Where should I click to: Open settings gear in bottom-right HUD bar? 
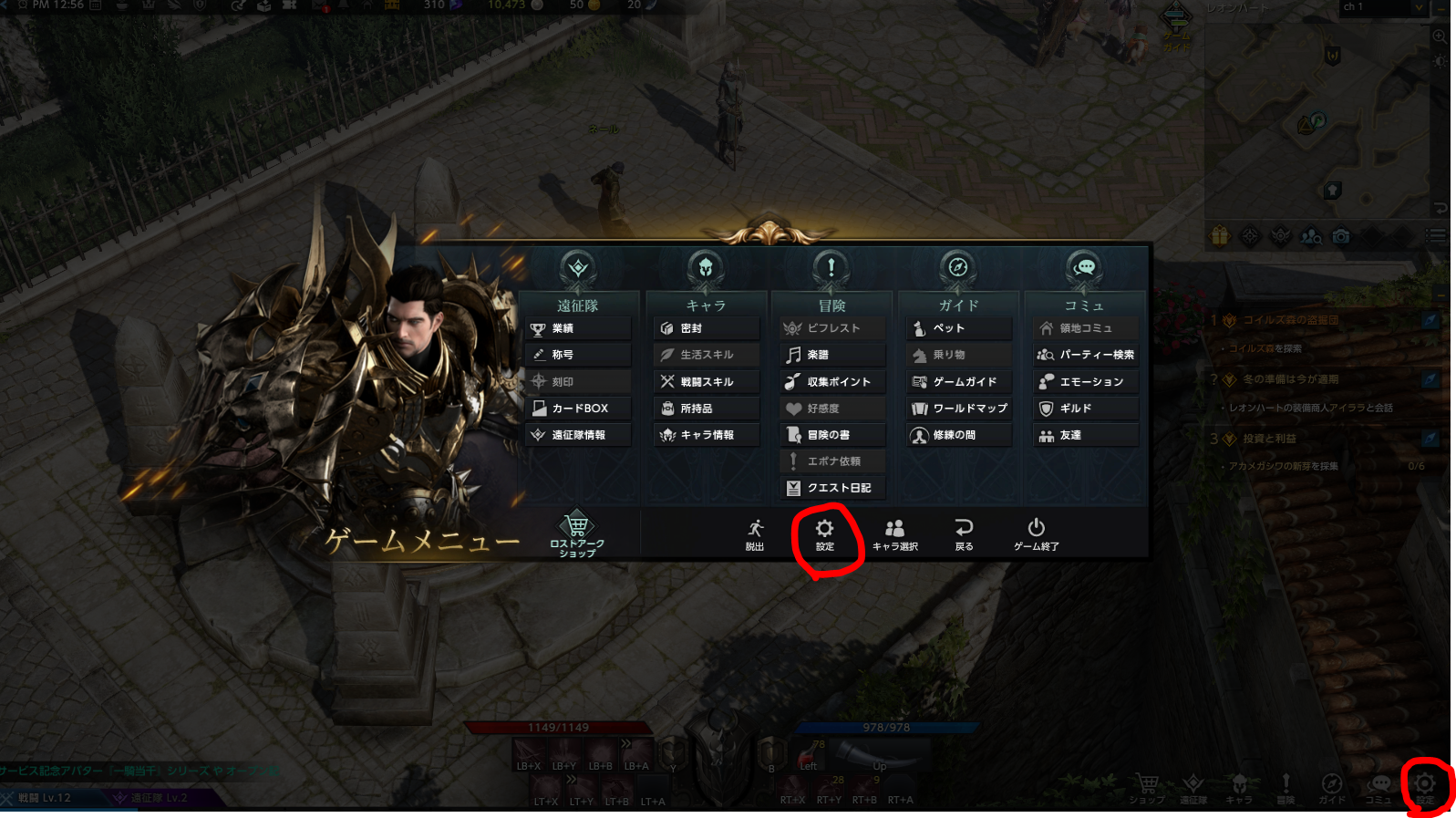(x=1425, y=786)
